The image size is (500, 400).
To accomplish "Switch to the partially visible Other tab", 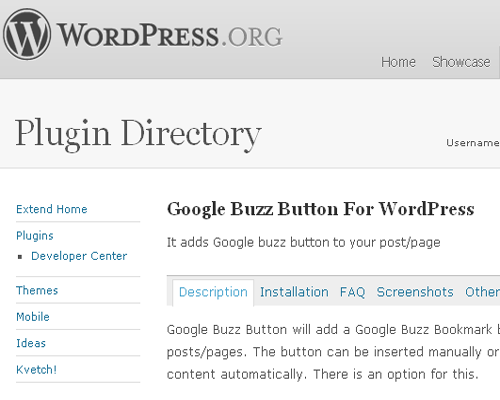I will coord(482,292).
